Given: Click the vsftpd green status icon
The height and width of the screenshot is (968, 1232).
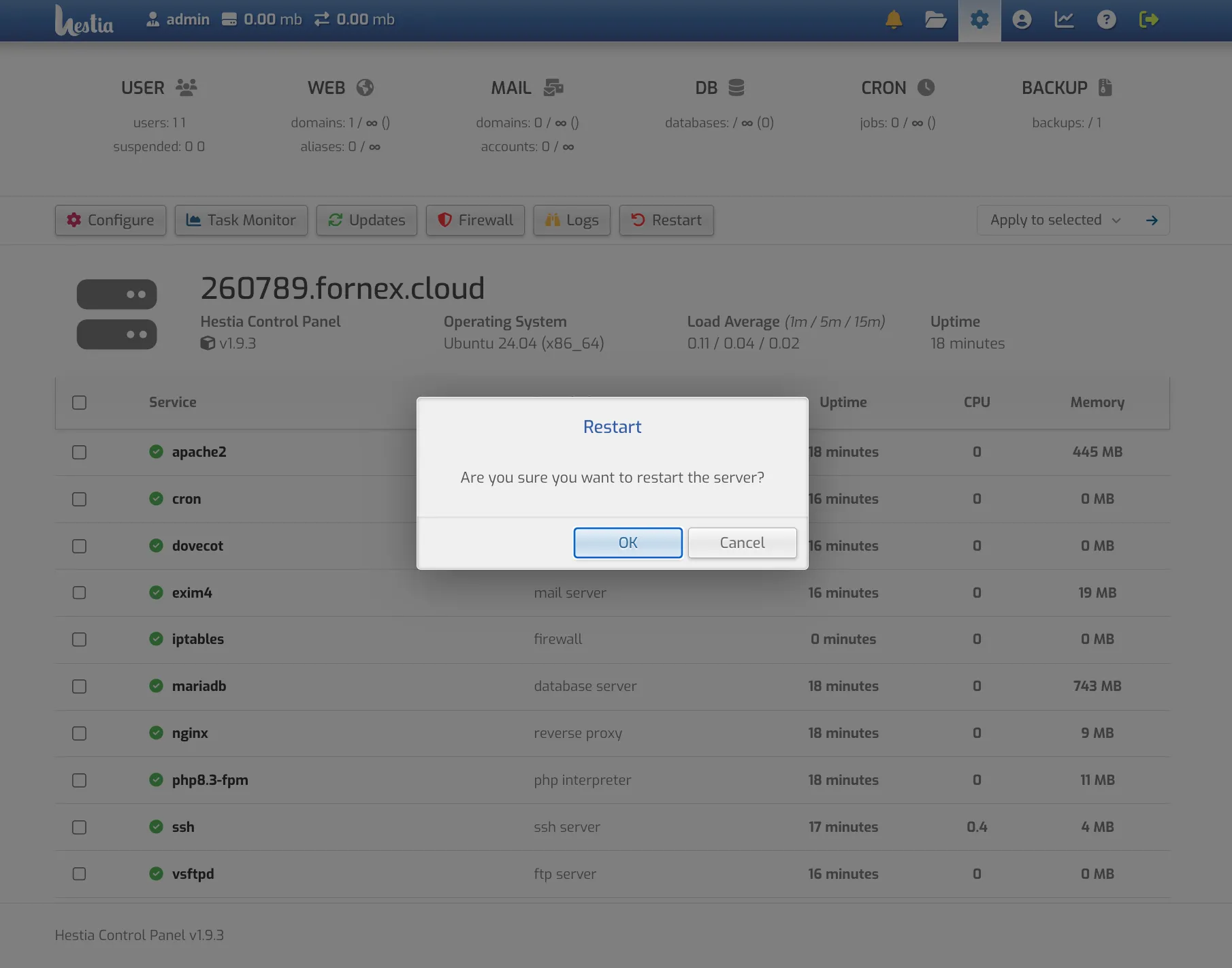Looking at the screenshot, I should click(x=156, y=873).
